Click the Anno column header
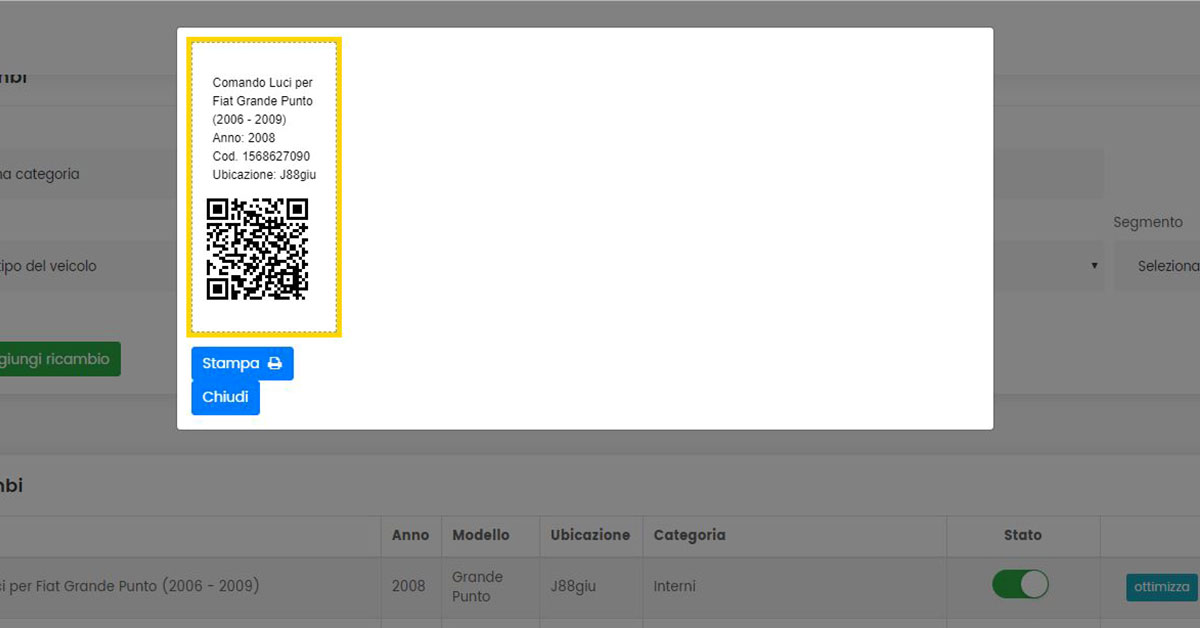Image resolution: width=1200 pixels, height=628 pixels. (x=410, y=535)
